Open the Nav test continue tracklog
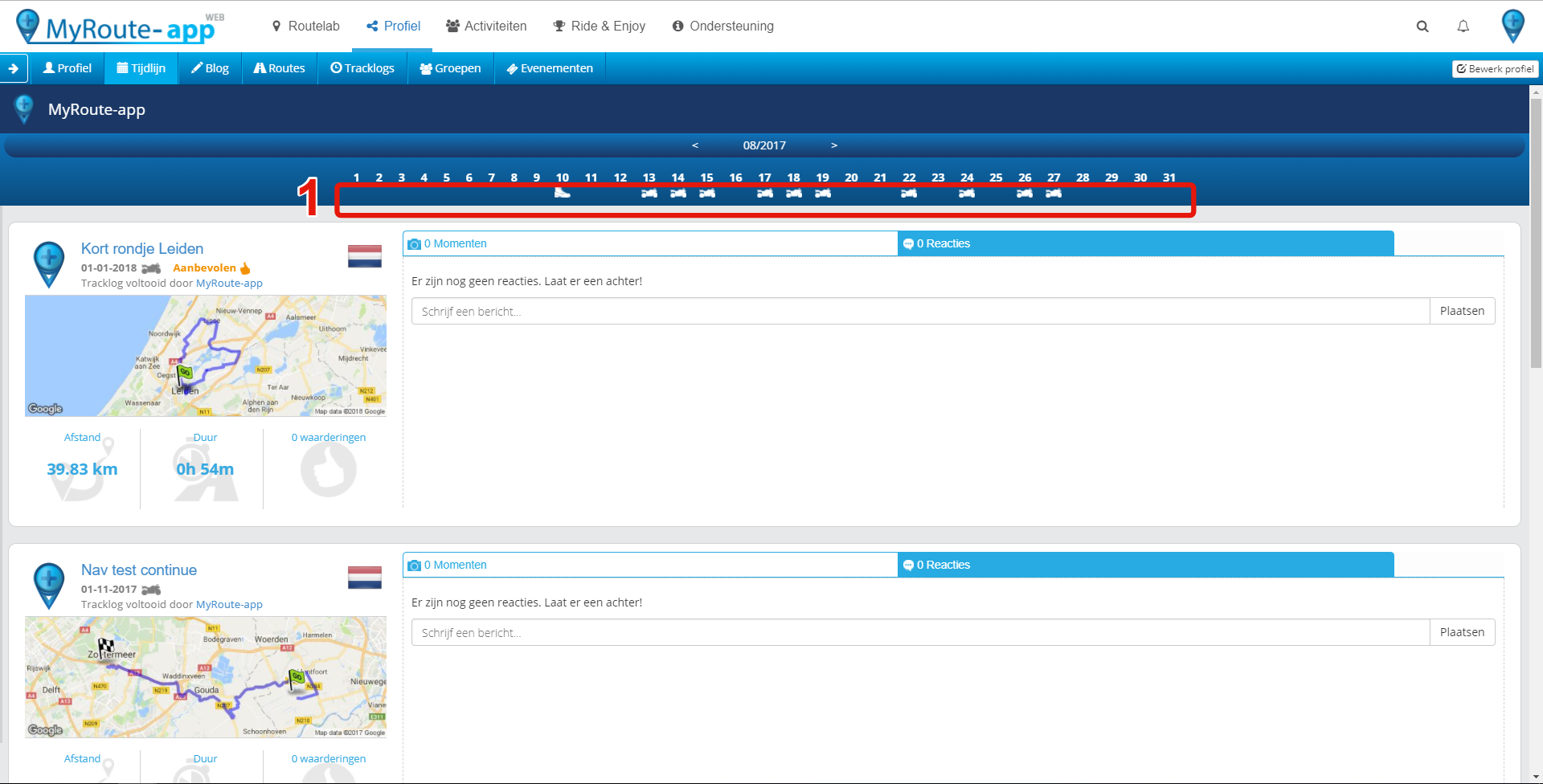The height and width of the screenshot is (784, 1543). point(139,570)
